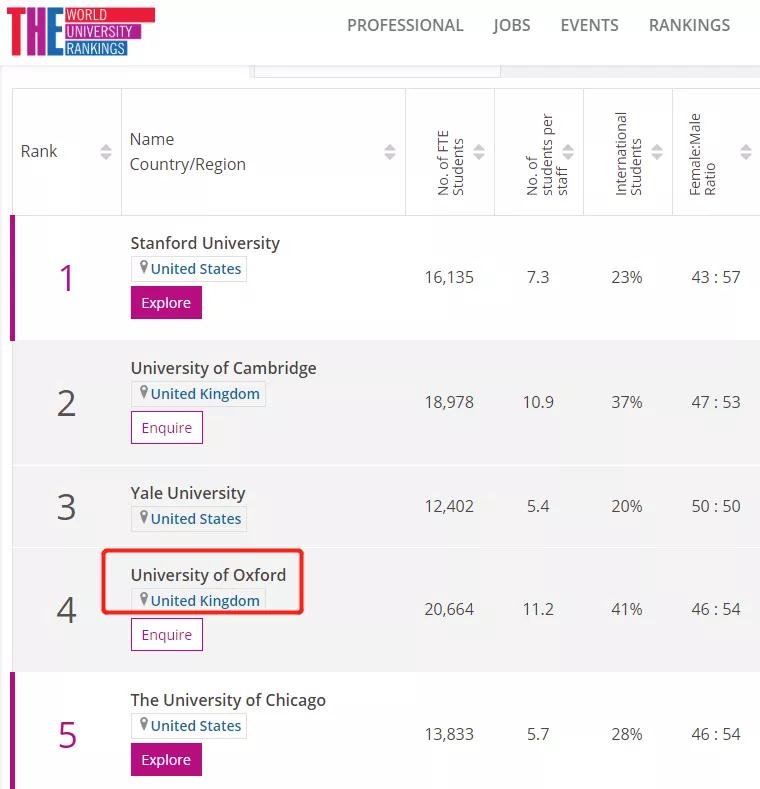Open the JOBS menu item
The image size is (760, 789).
pyautogui.click(x=512, y=25)
